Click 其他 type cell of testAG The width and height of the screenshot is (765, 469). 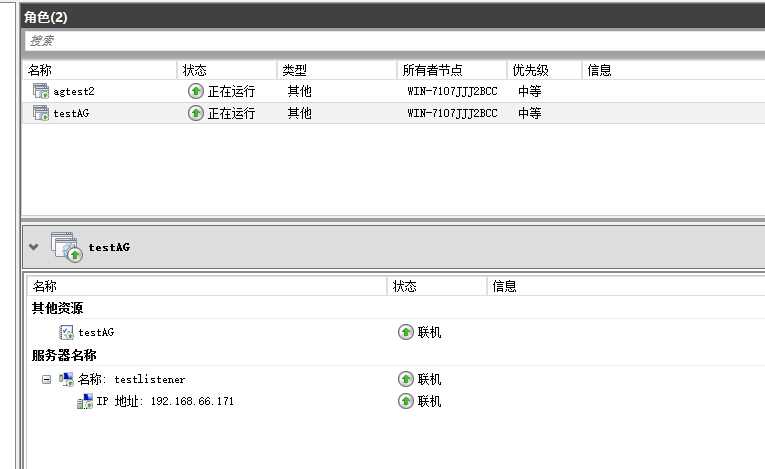point(300,113)
